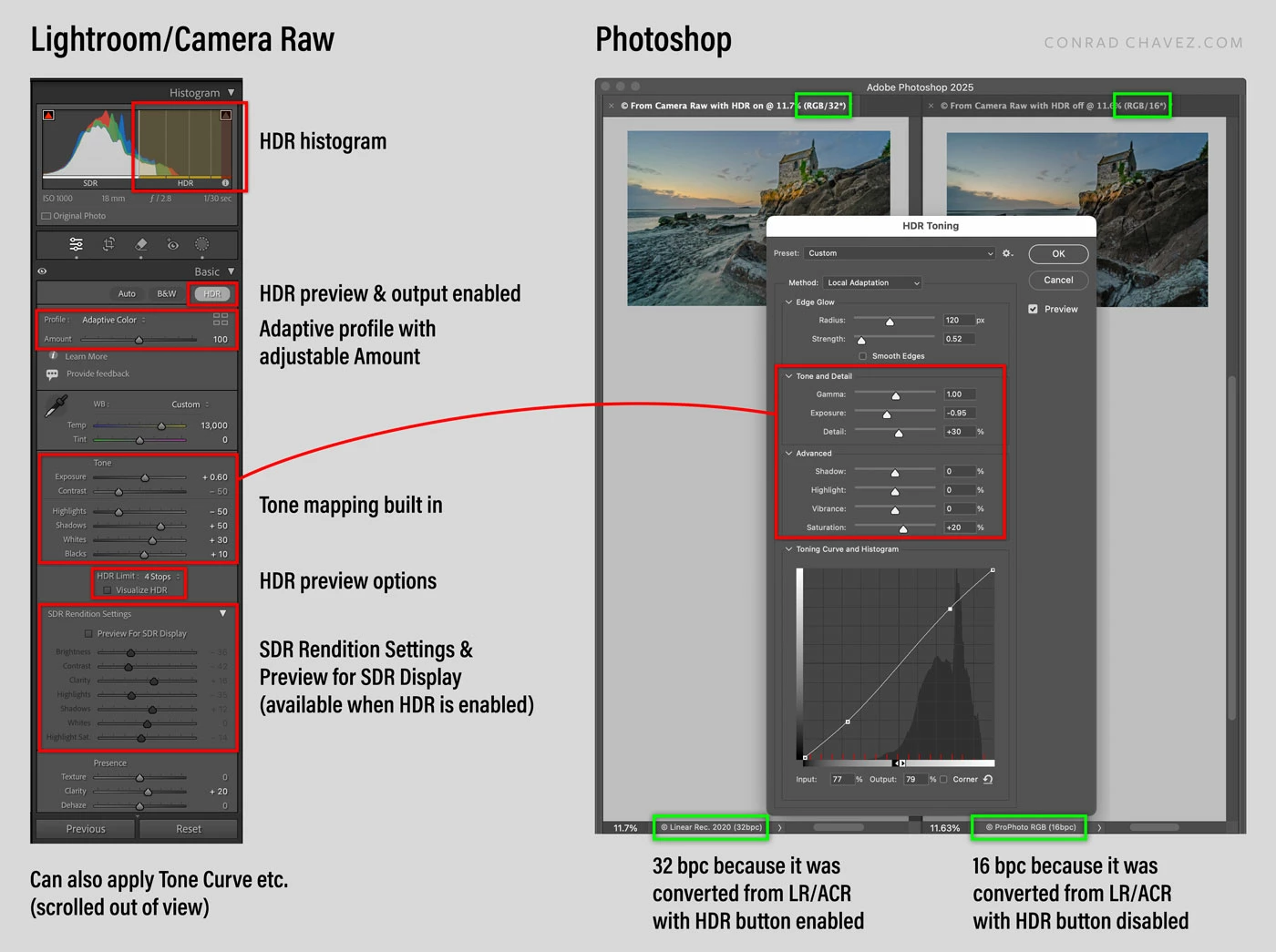Screen dimensions: 1276x952
Task: Collapse the Basic panel triangle
Action: click(232, 271)
